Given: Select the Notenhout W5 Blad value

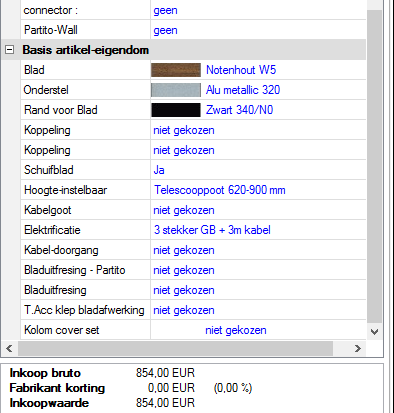Looking at the screenshot, I should pos(241,70).
